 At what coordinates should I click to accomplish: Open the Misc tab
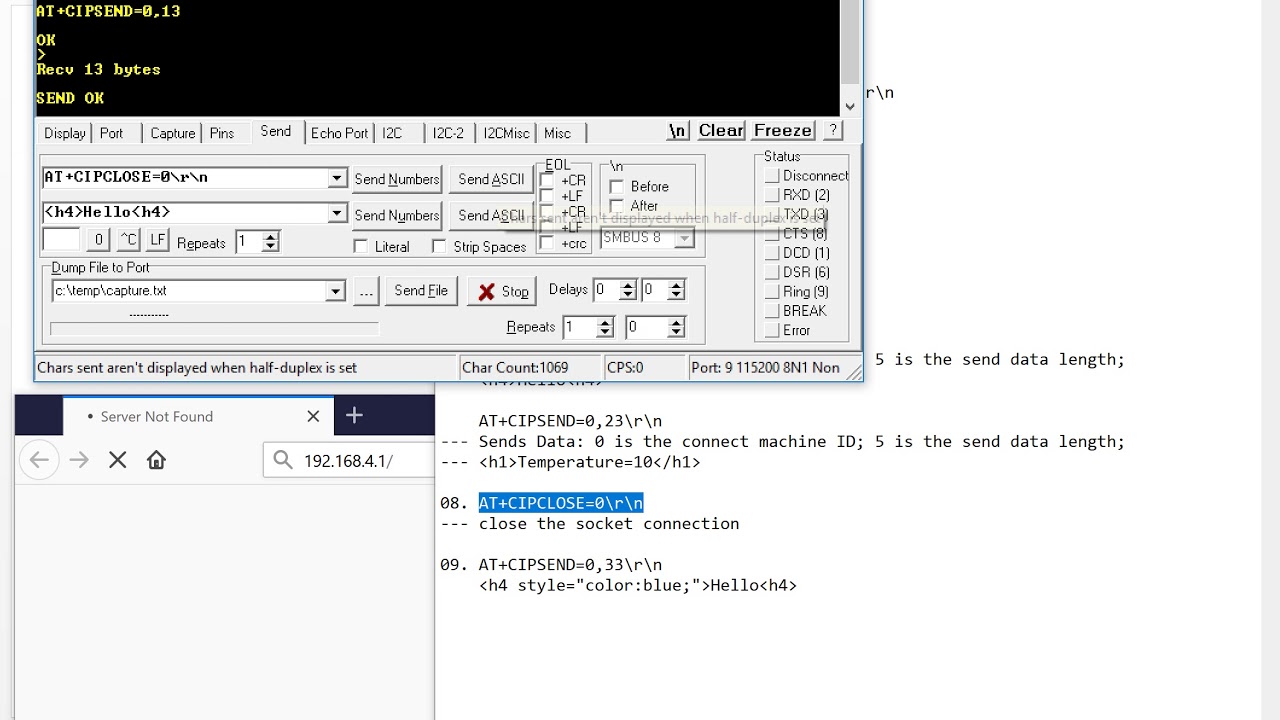[x=558, y=133]
